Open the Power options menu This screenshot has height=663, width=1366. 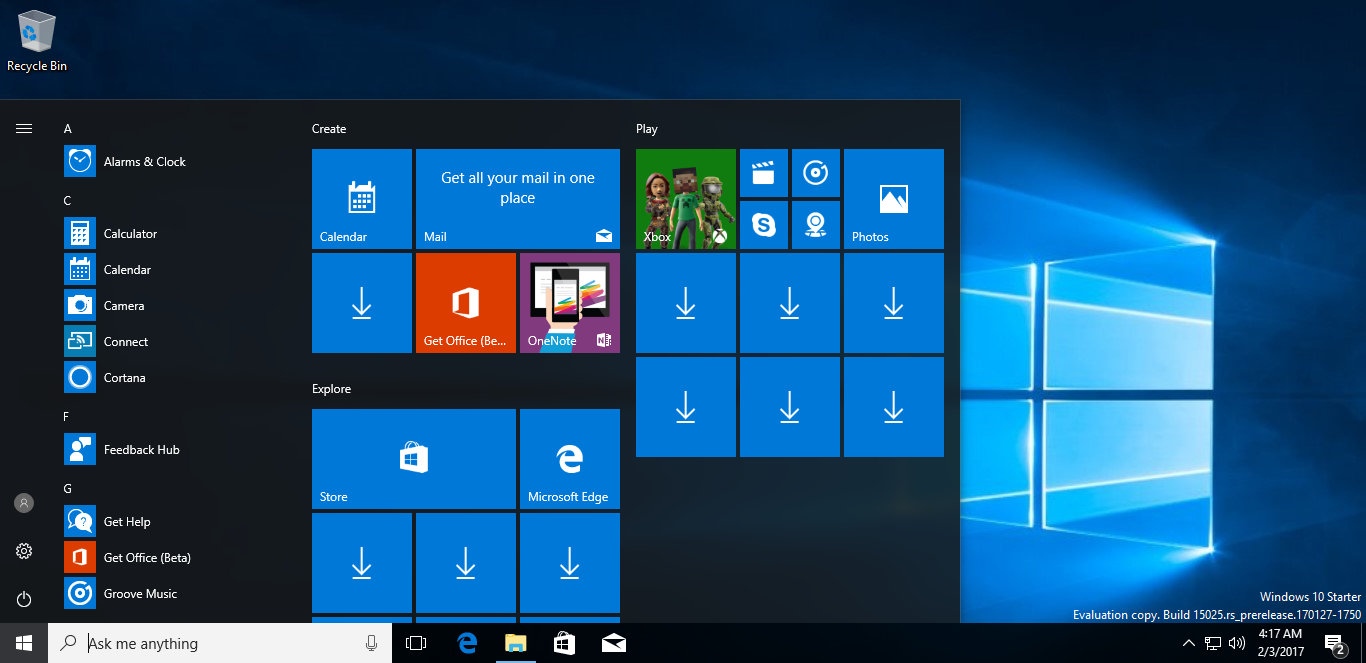pos(24,599)
